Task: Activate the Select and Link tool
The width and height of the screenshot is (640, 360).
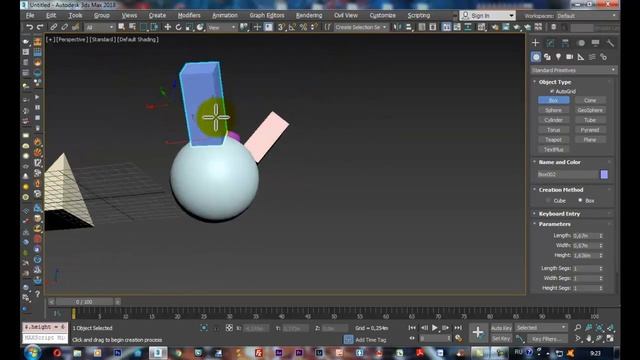Action: coord(53,27)
